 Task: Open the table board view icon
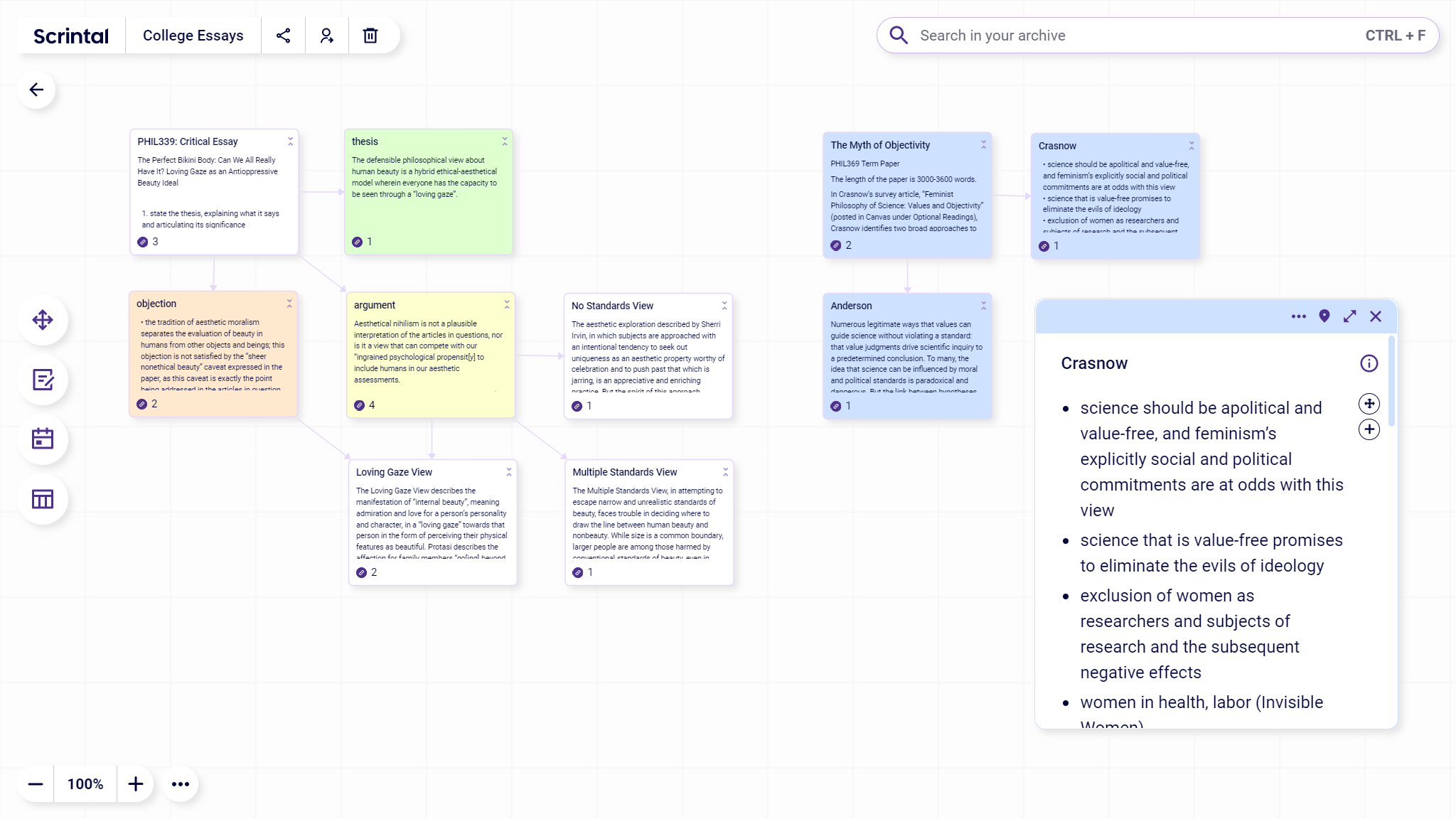[x=43, y=499]
